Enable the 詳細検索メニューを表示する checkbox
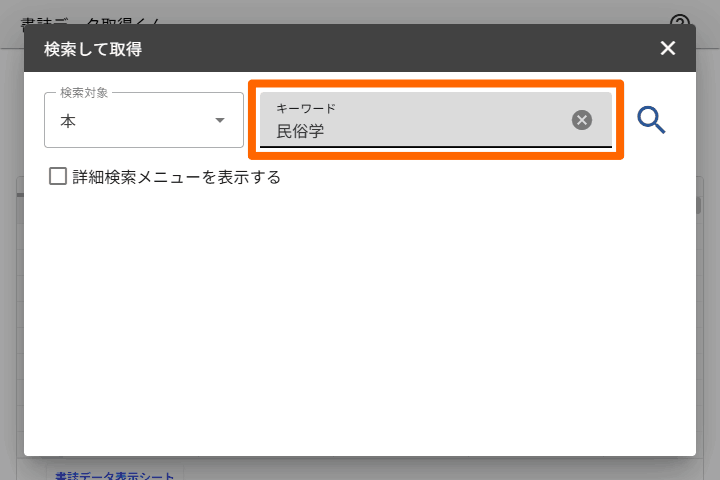Image resolution: width=720 pixels, height=480 pixels. [x=58, y=177]
